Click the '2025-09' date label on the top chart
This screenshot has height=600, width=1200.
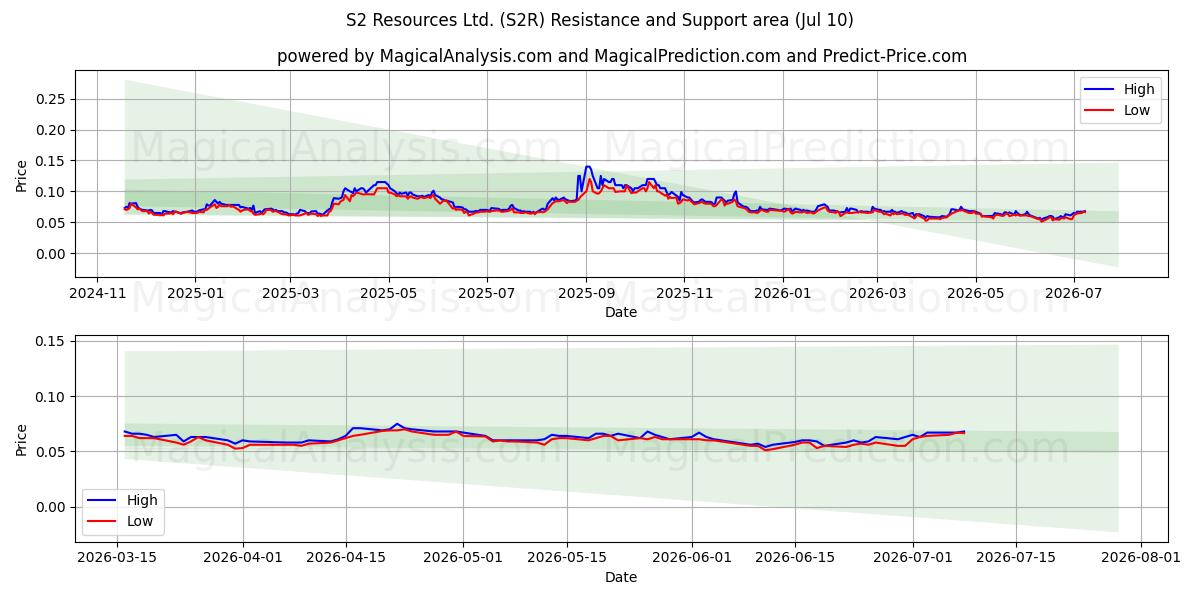click(586, 294)
